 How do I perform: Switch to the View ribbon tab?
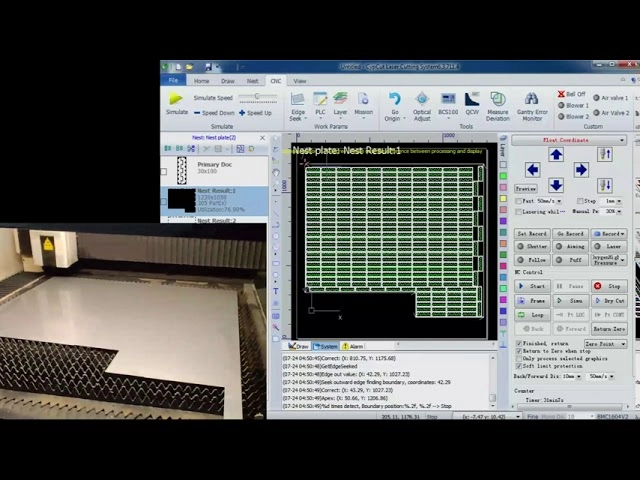click(x=300, y=81)
